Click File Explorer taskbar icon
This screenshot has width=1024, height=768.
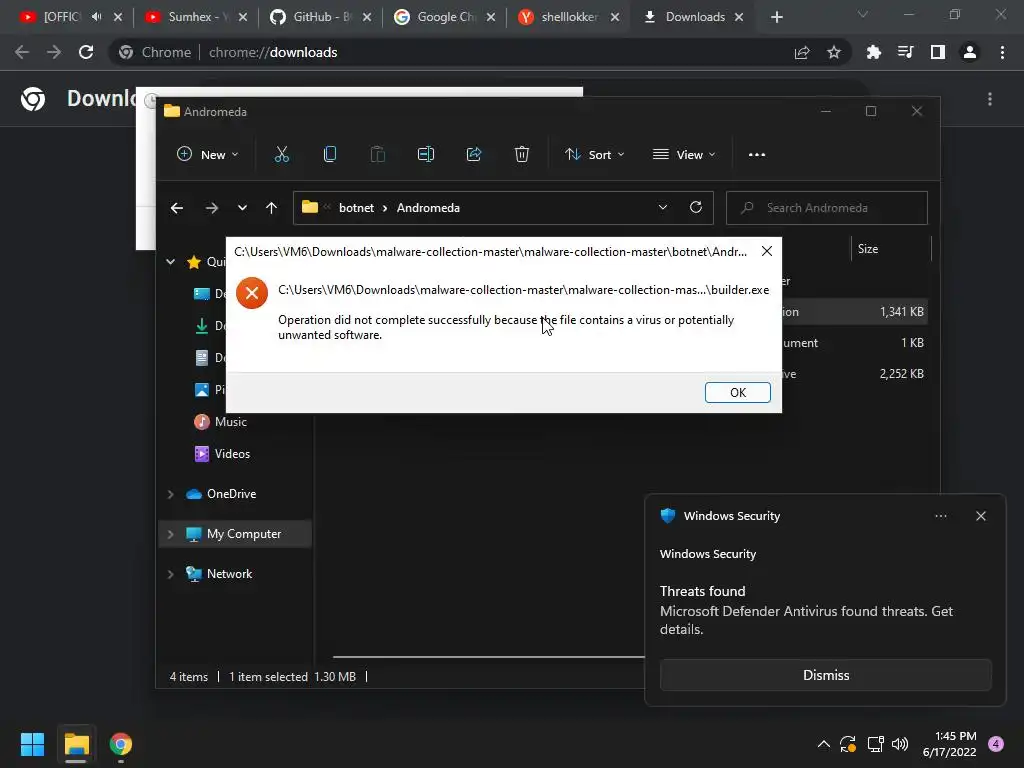coord(76,744)
